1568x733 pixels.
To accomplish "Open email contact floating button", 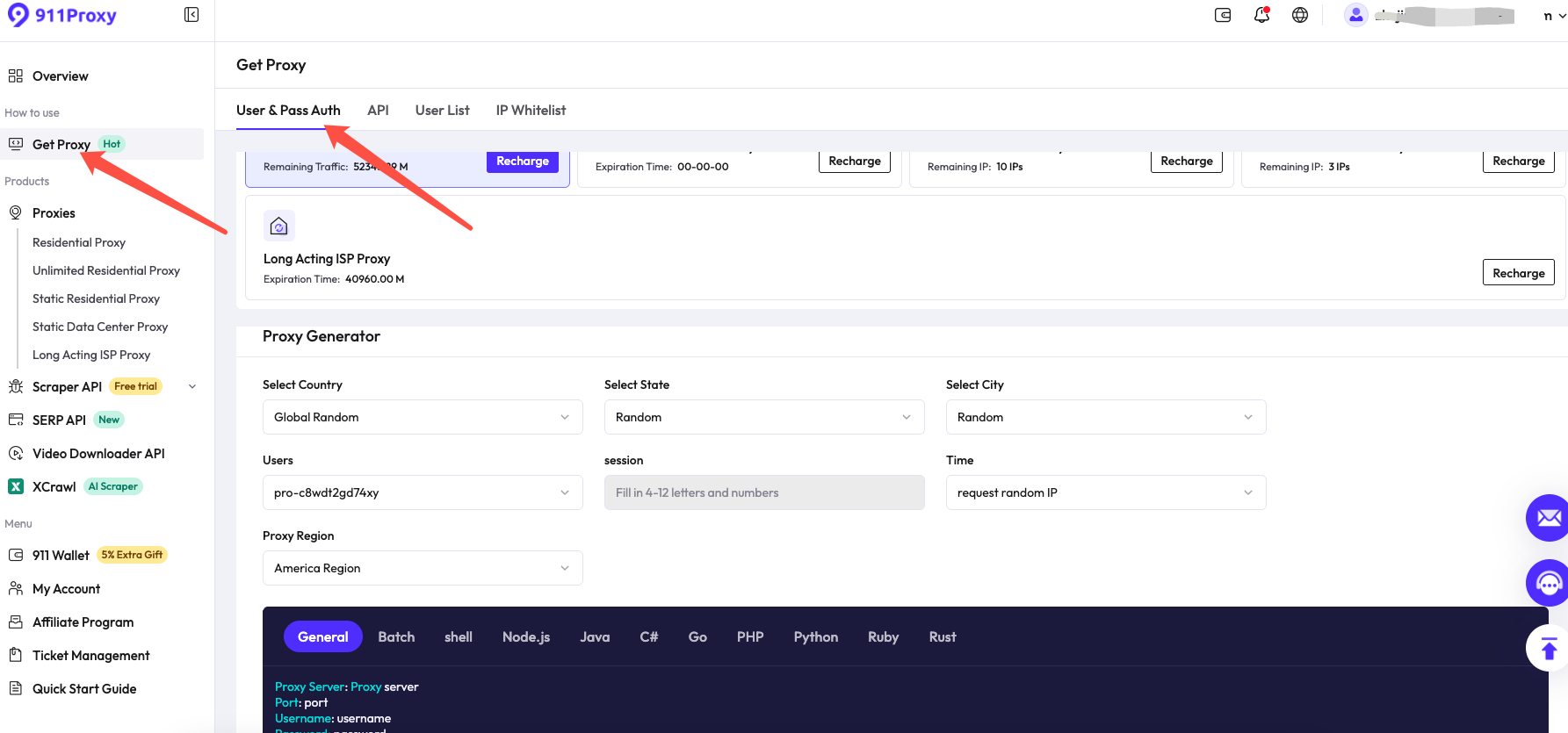I will point(1548,518).
